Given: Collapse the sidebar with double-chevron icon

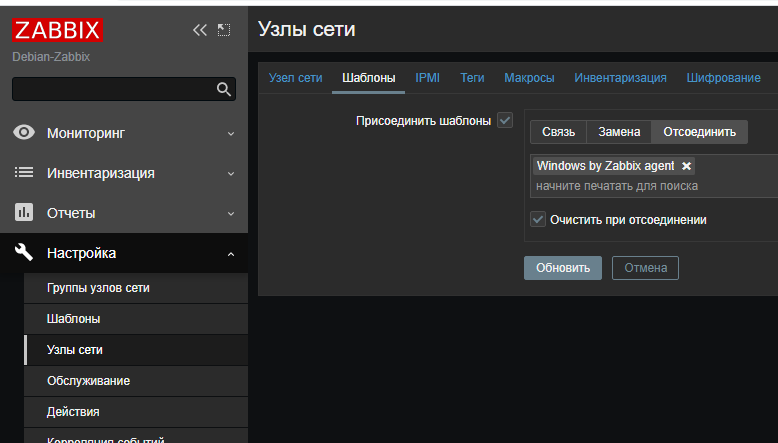Looking at the screenshot, I should click(x=200, y=30).
